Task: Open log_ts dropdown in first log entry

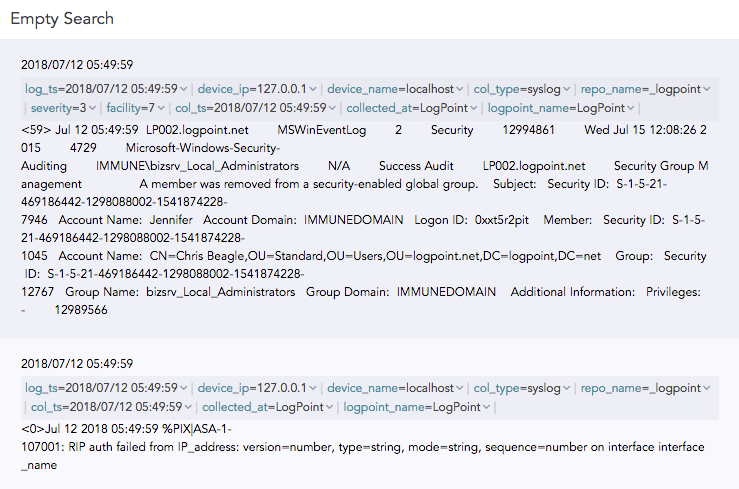Action: (184, 89)
